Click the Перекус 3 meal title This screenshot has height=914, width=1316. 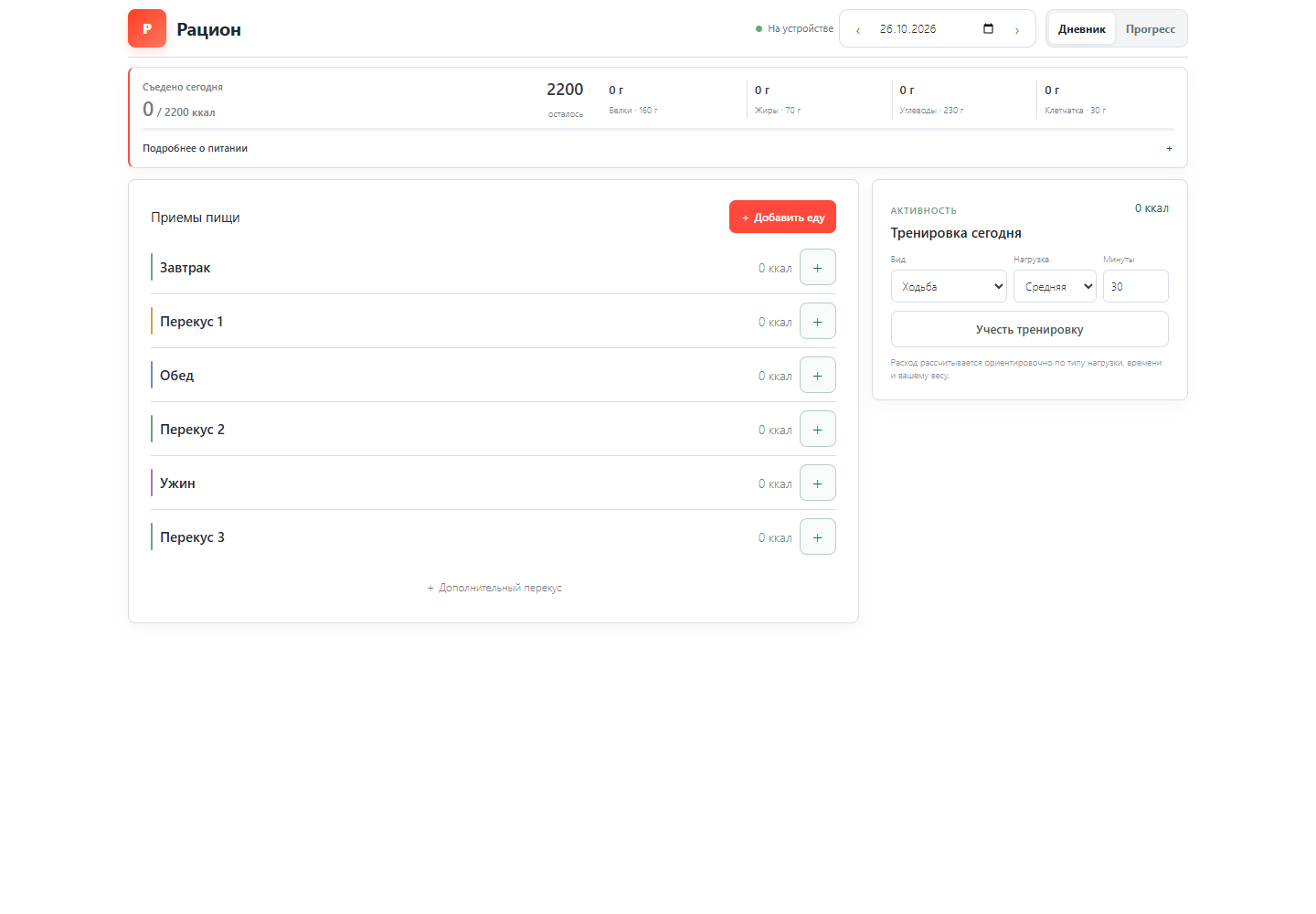click(x=192, y=537)
